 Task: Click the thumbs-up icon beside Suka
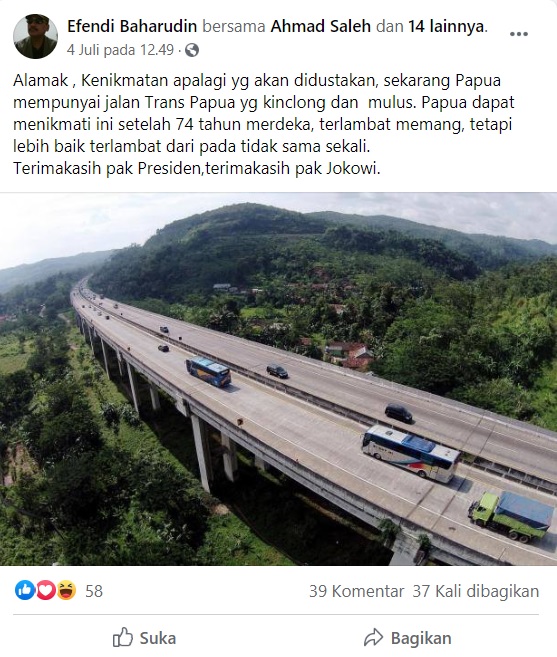(123, 638)
